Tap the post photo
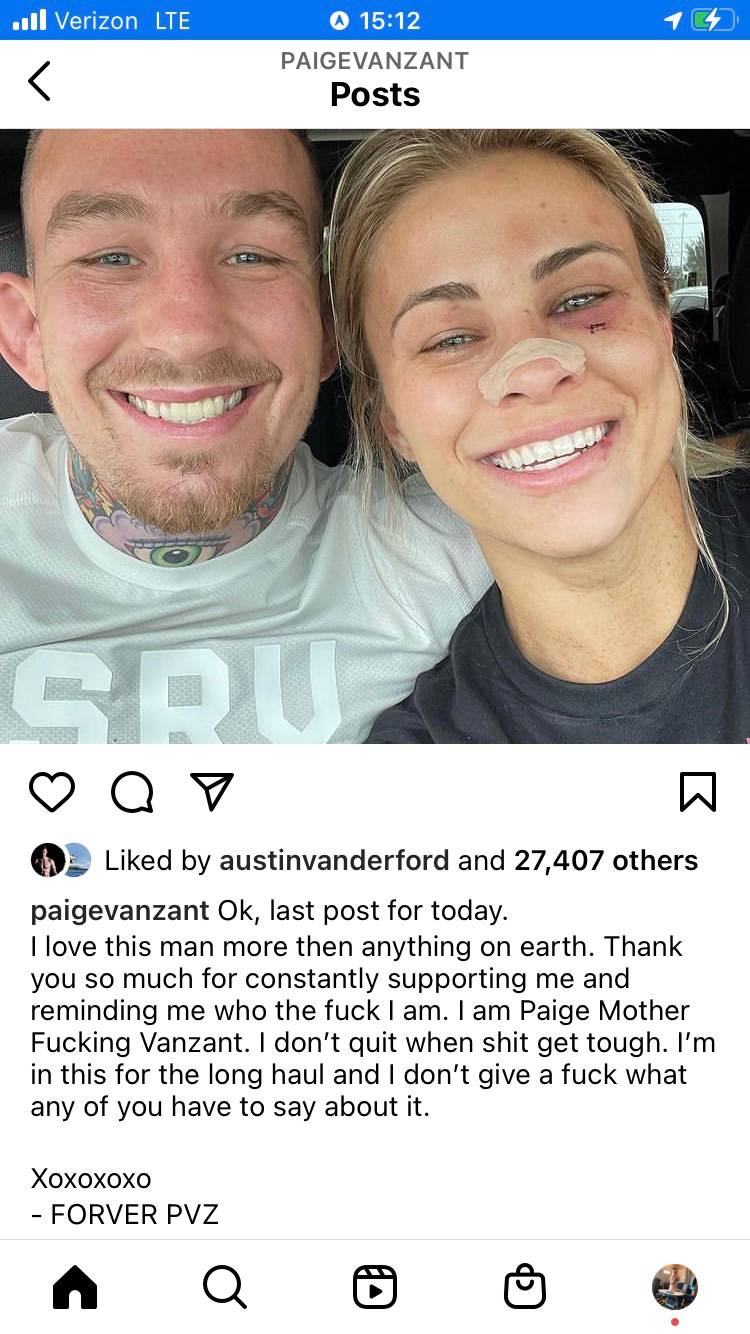 click(x=375, y=436)
